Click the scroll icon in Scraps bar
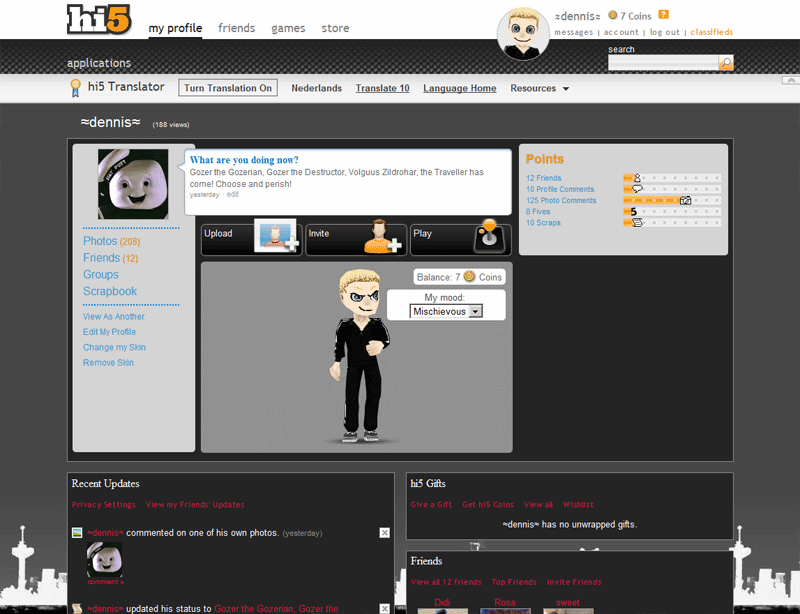Viewport: 800px width, 614px height. click(x=637, y=223)
